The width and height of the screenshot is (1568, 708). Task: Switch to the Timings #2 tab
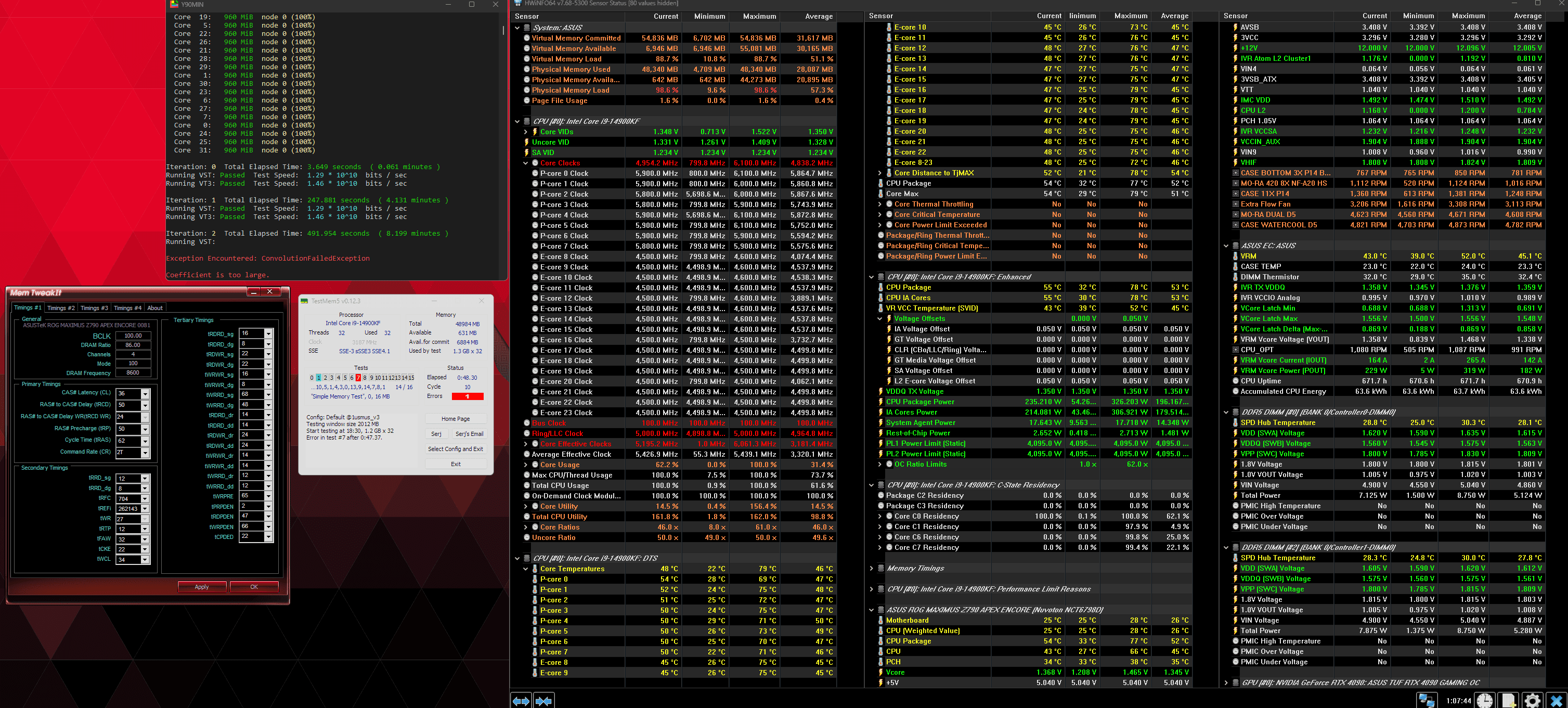click(x=61, y=308)
